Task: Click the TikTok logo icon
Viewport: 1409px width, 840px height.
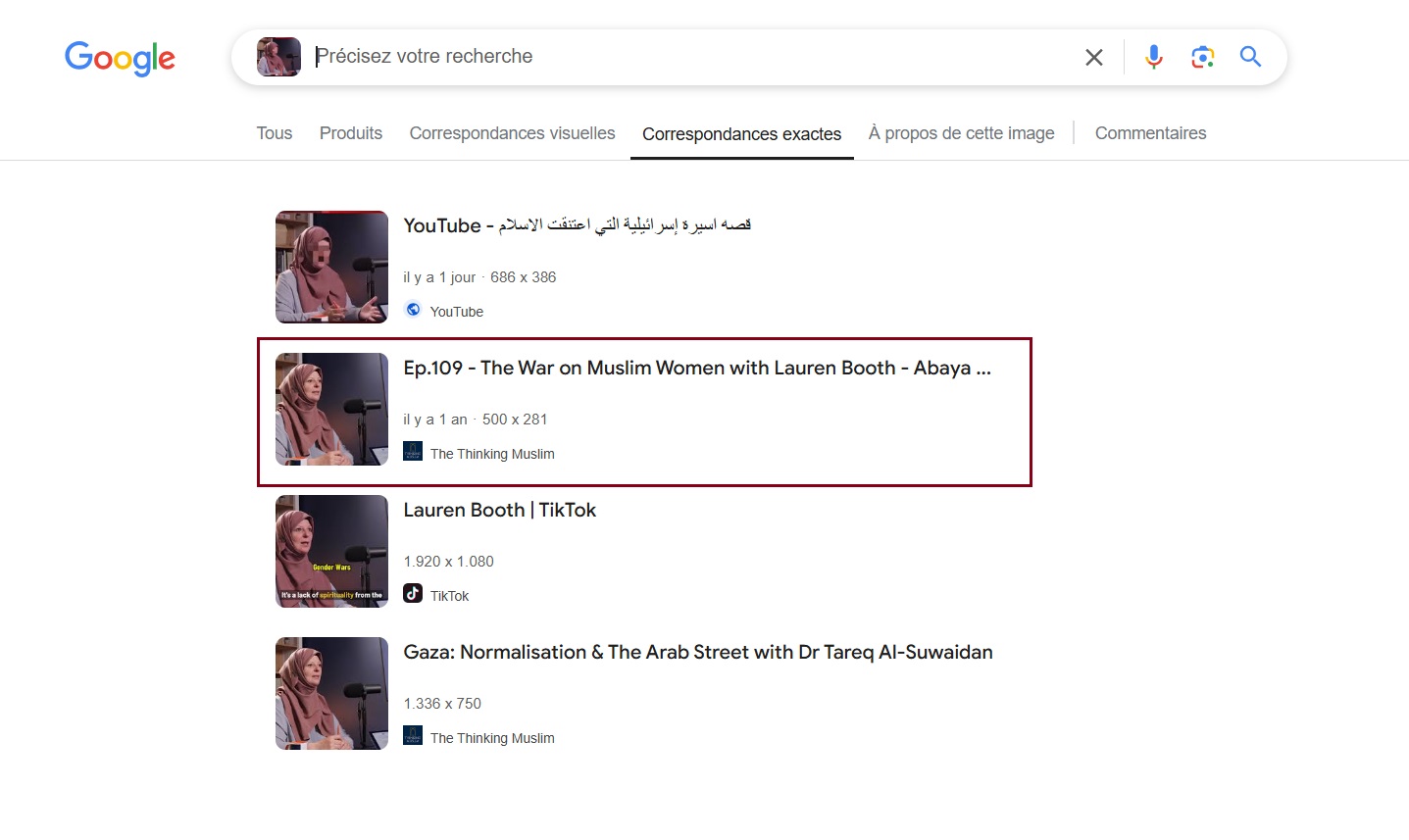Action: [x=413, y=593]
